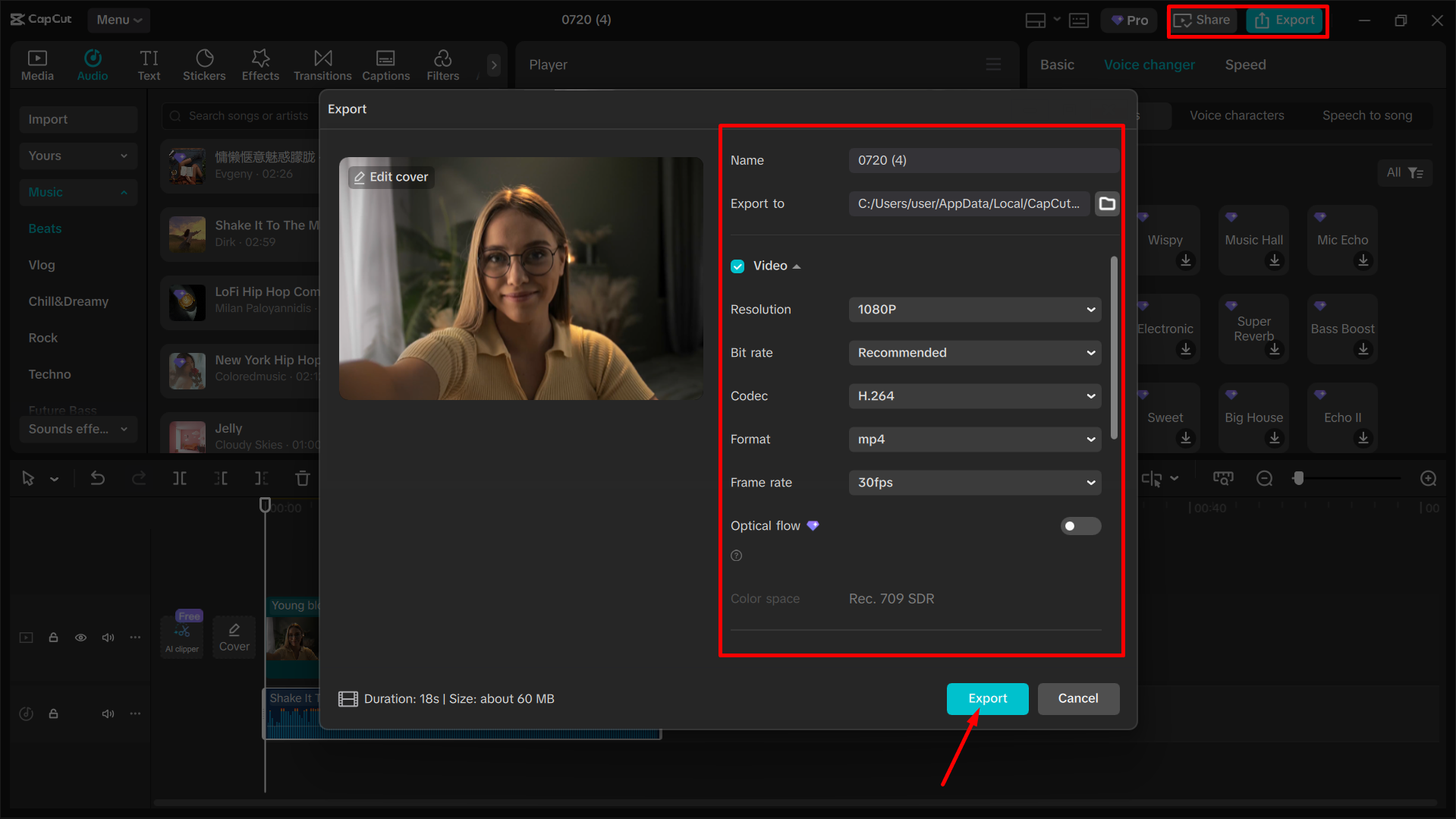Open the Resolution dropdown
This screenshot has height=819, width=1456.
pos(975,309)
